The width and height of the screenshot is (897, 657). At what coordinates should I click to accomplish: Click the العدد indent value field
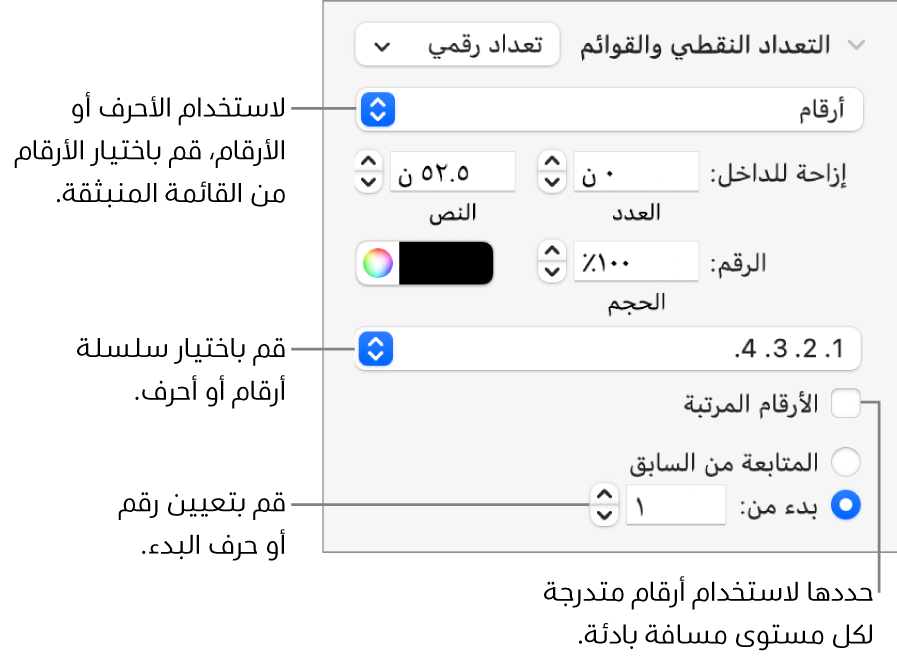pyautogui.click(x=634, y=172)
